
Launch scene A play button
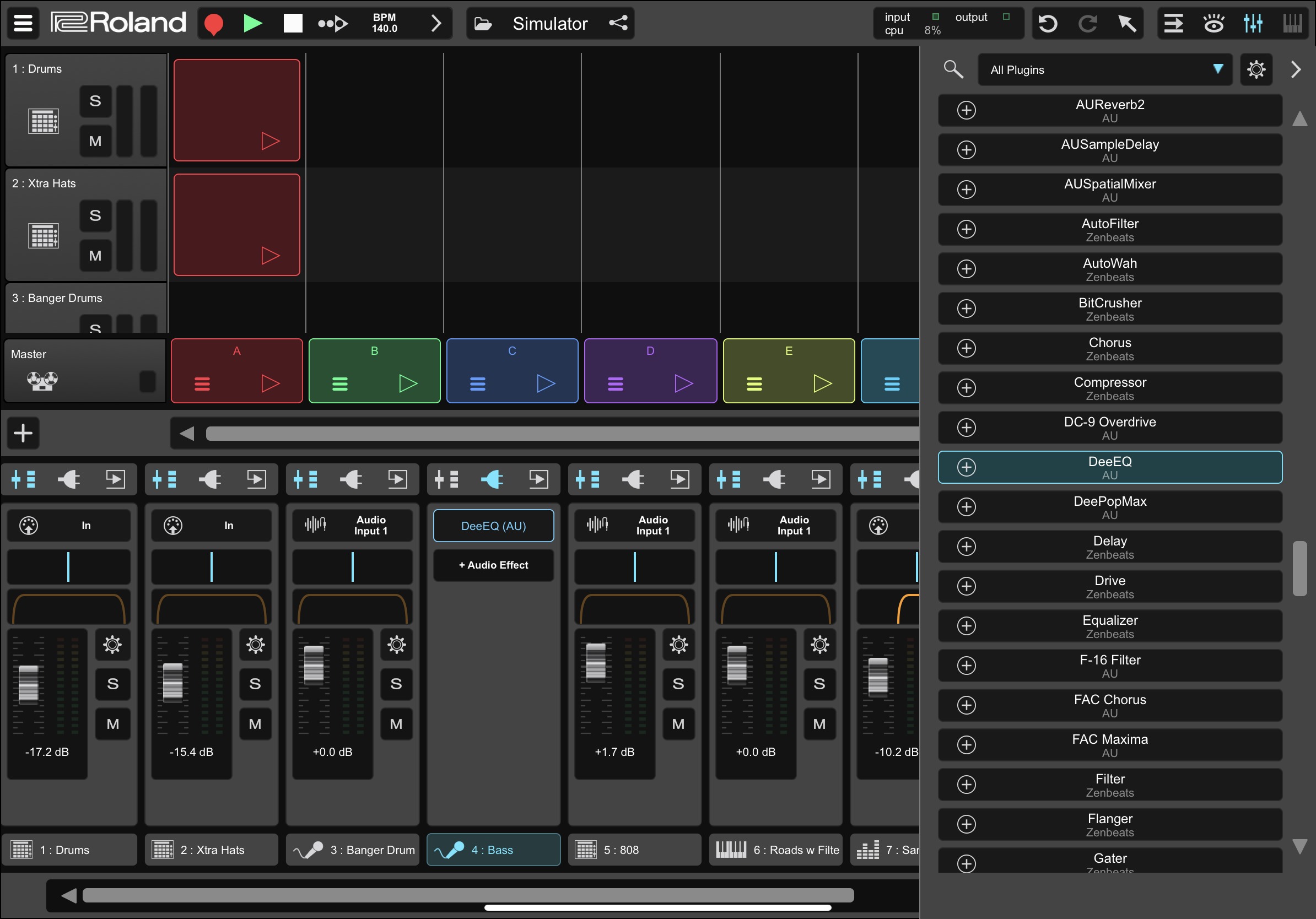coord(270,383)
